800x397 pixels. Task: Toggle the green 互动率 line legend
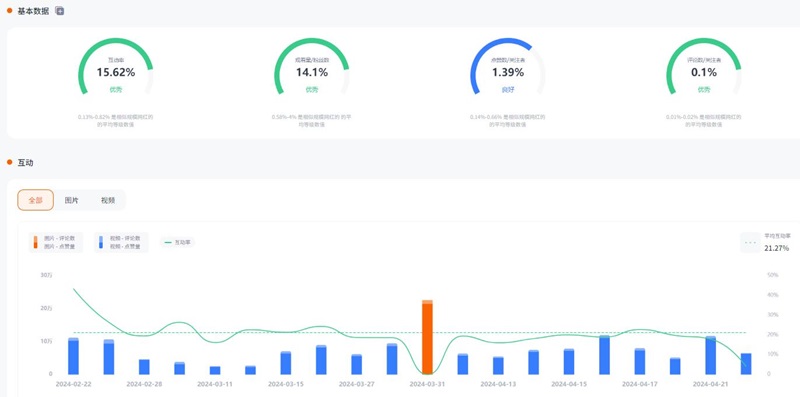pos(177,242)
